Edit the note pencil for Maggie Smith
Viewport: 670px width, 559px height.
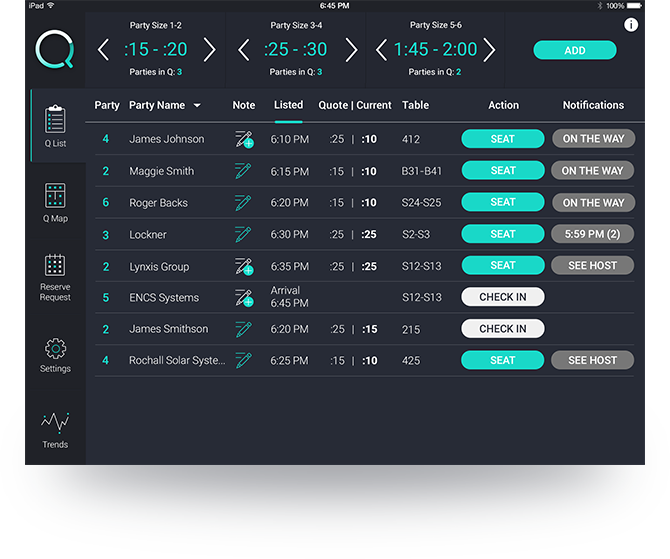(243, 171)
